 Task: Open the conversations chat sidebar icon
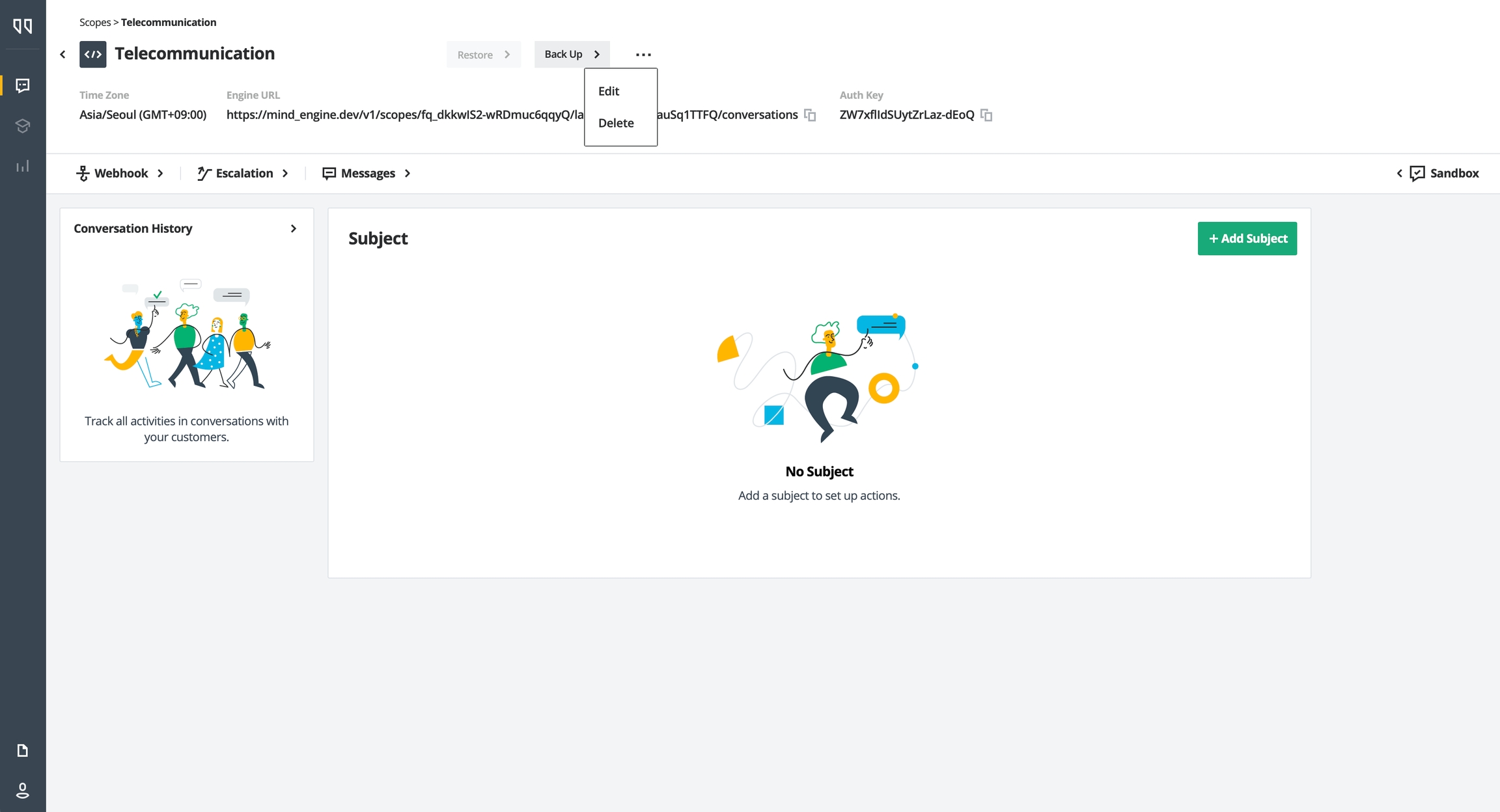[x=23, y=85]
